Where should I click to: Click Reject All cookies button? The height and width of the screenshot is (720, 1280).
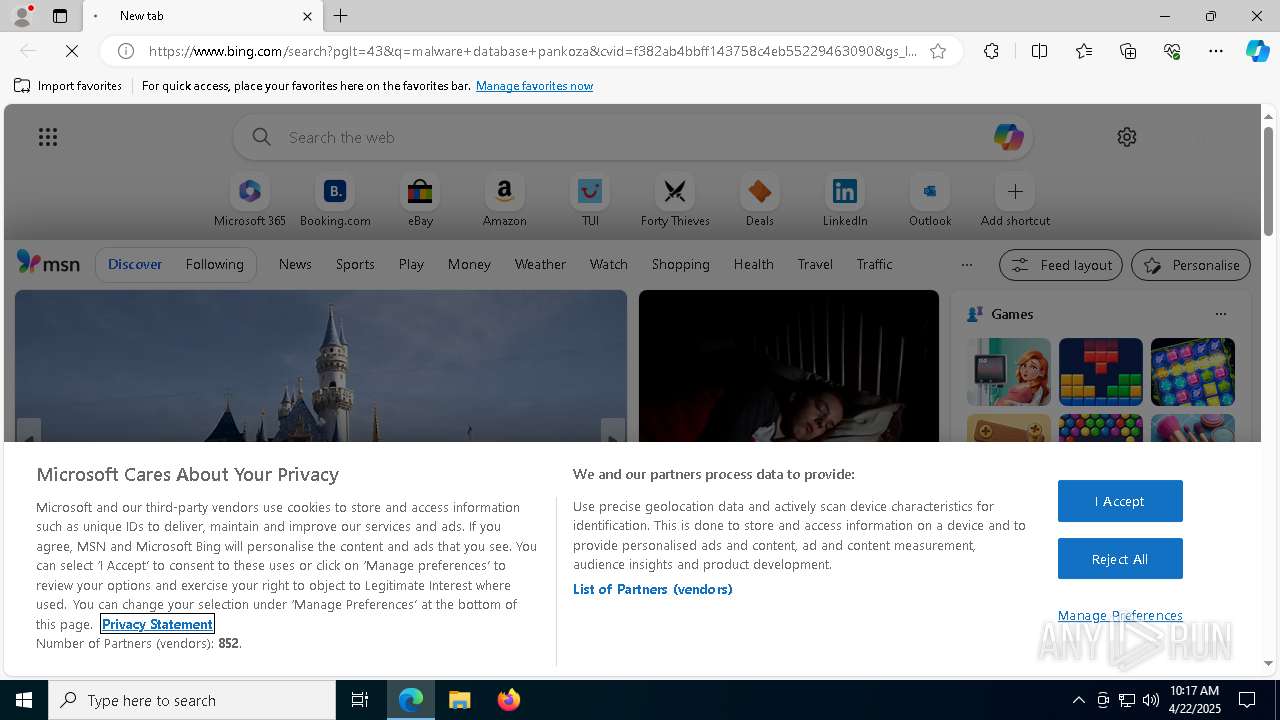tap(1120, 559)
